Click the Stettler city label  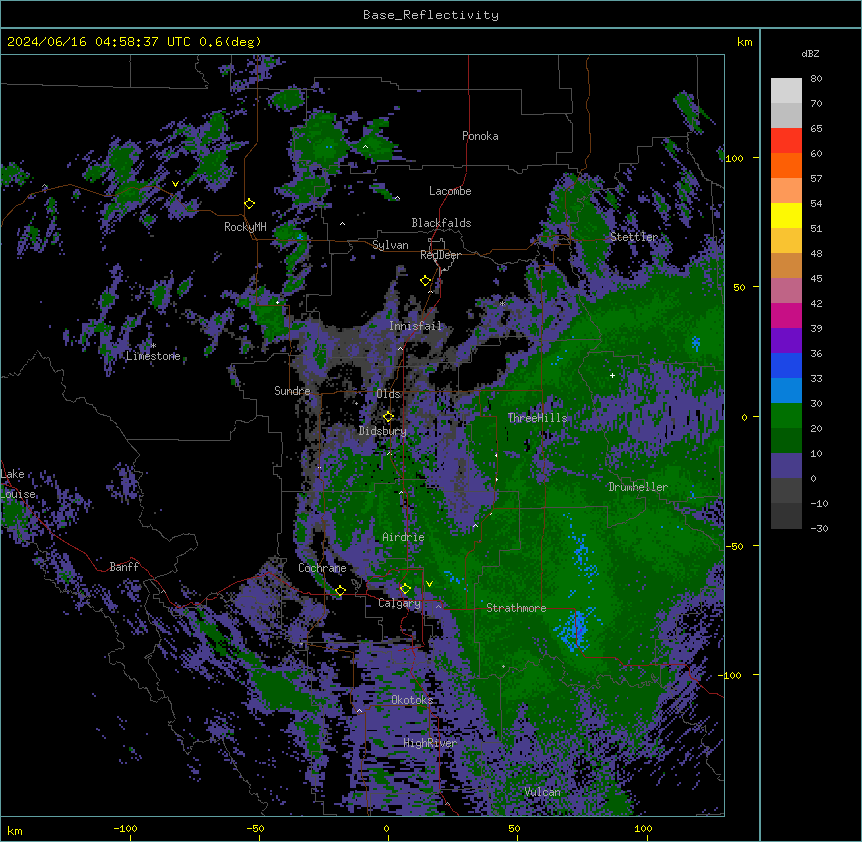634,237
